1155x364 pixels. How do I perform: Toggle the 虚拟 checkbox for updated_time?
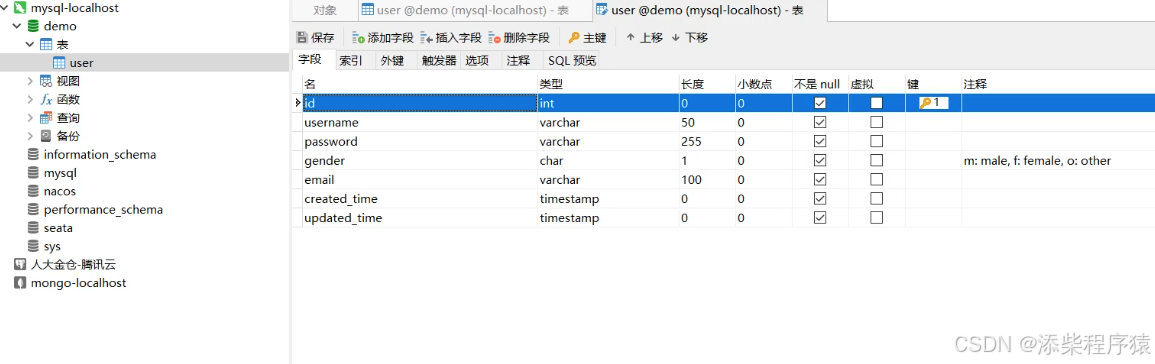[x=877, y=218]
